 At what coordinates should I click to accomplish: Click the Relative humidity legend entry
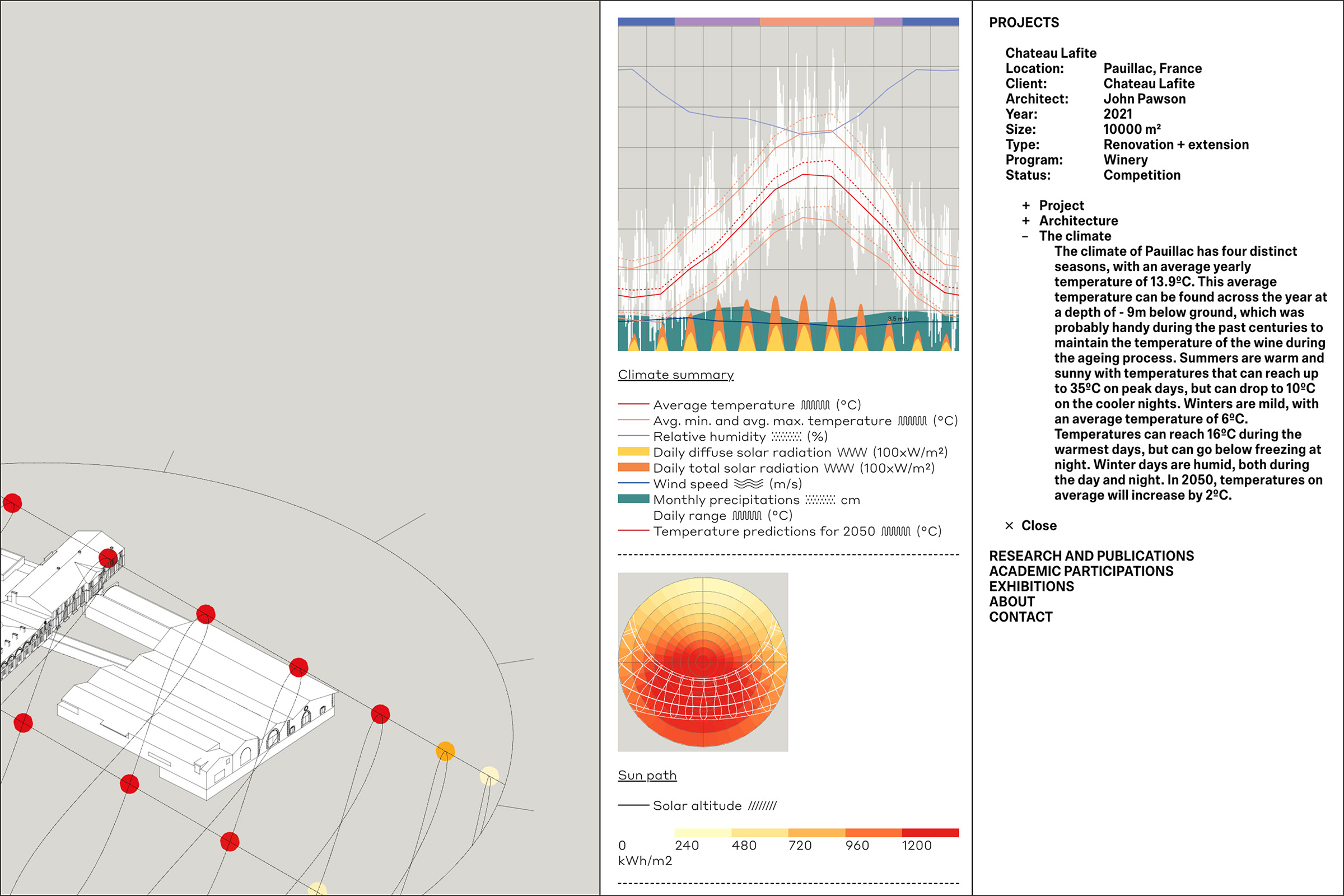722,437
